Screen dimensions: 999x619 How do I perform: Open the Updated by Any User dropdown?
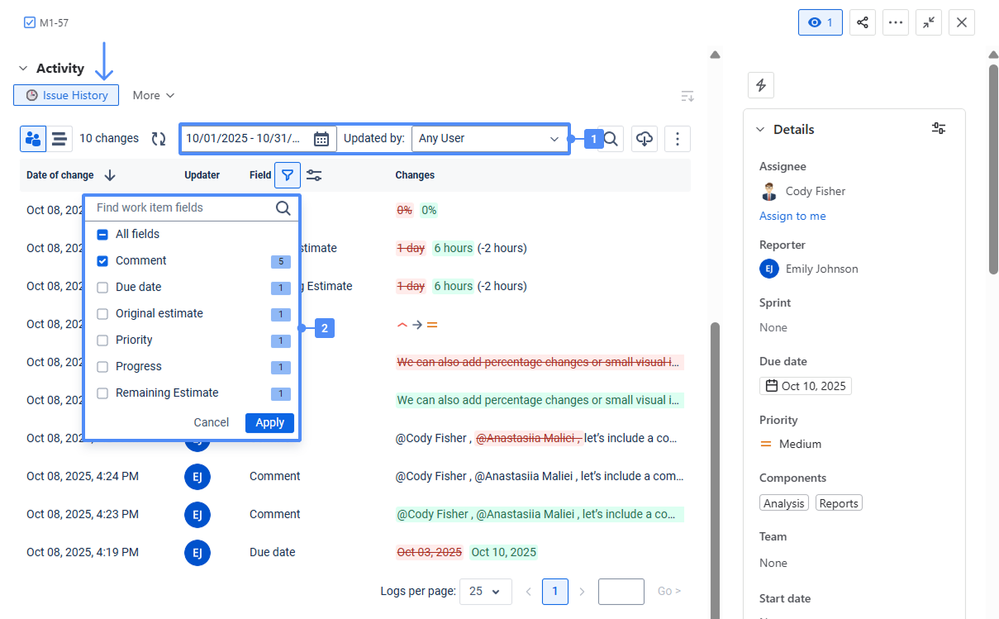pyautogui.click(x=490, y=138)
